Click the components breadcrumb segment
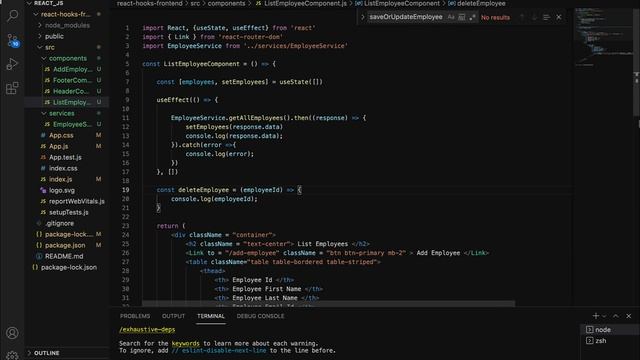640x360 pixels. pos(227,3)
